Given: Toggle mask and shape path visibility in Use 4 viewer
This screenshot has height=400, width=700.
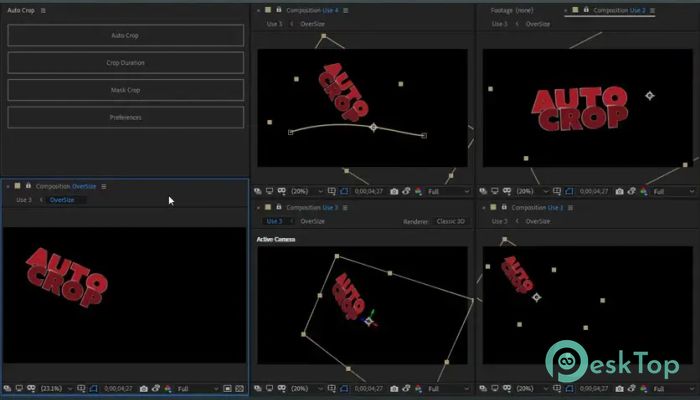Looking at the screenshot, I should (x=344, y=191).
